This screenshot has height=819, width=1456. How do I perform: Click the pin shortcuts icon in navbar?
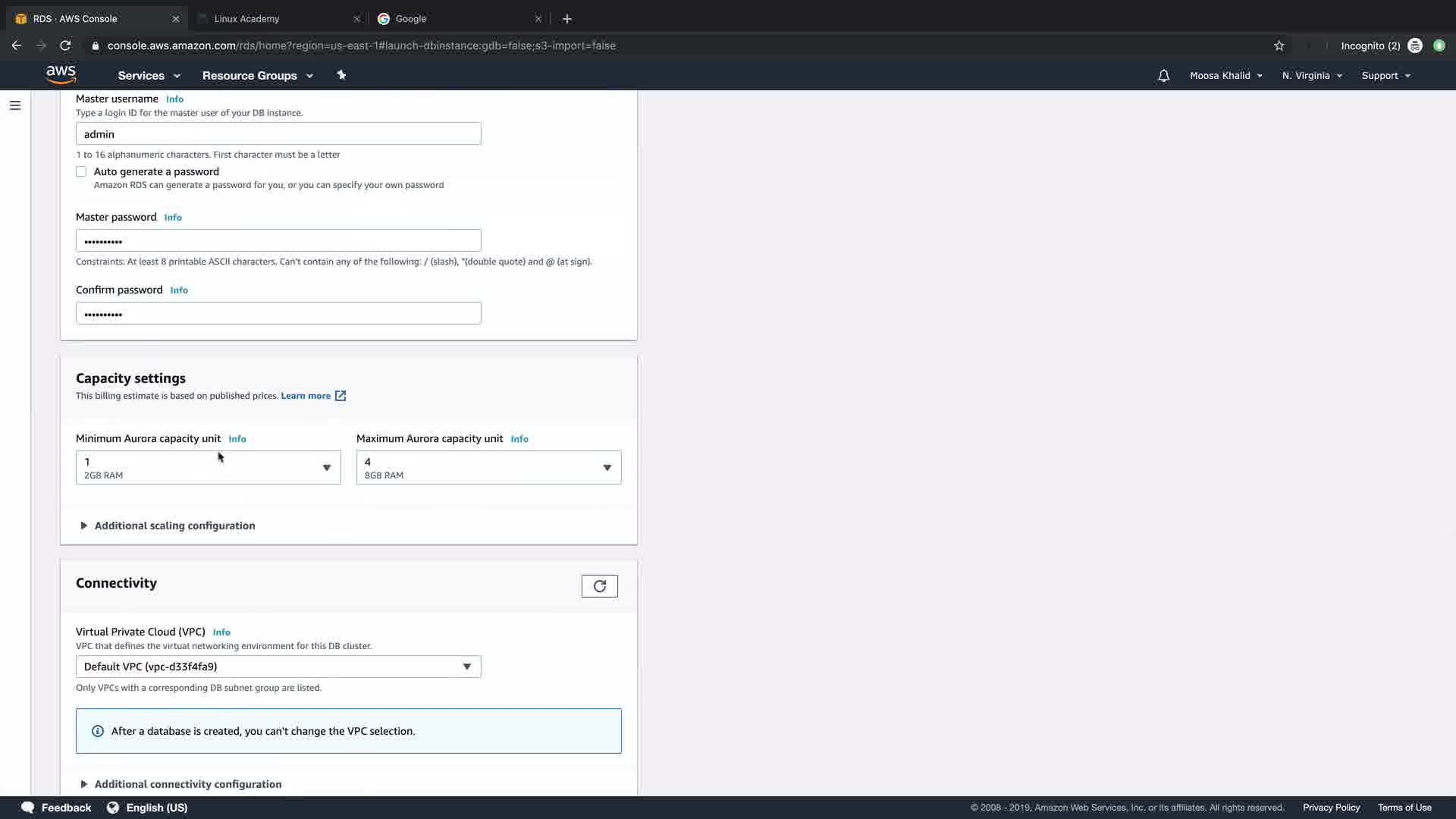(x=341, y=75)
